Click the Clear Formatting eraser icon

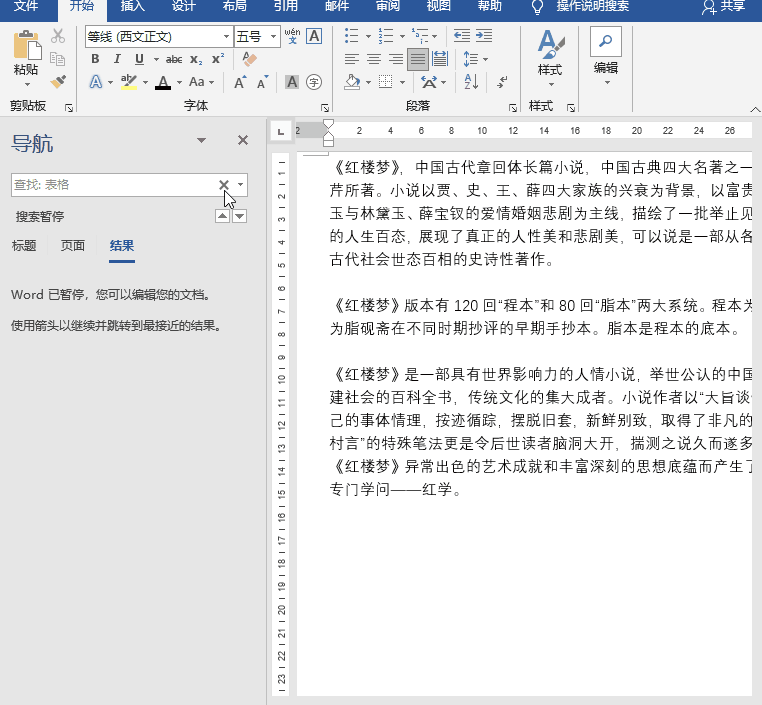[250, 59]
